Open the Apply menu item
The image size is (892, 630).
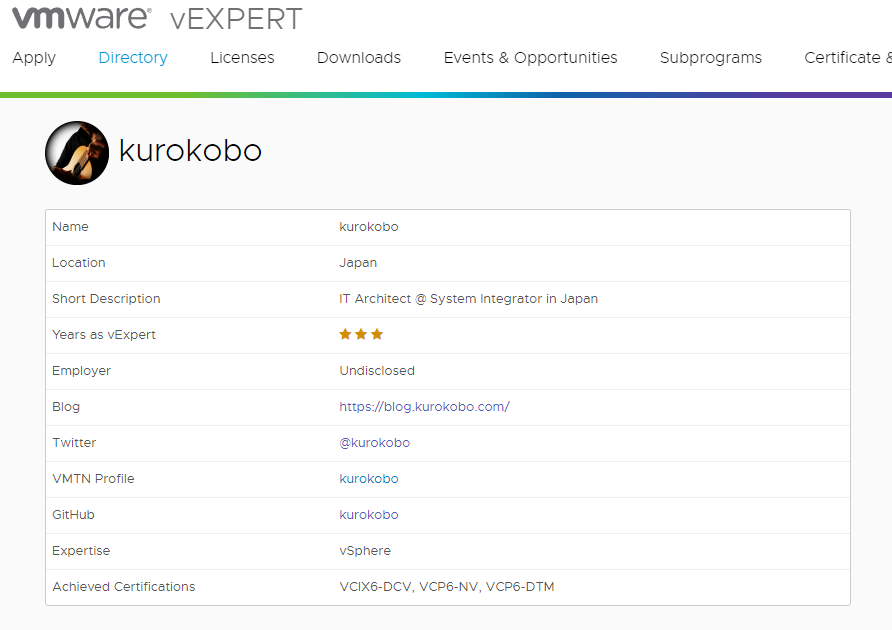pos(34,57)
